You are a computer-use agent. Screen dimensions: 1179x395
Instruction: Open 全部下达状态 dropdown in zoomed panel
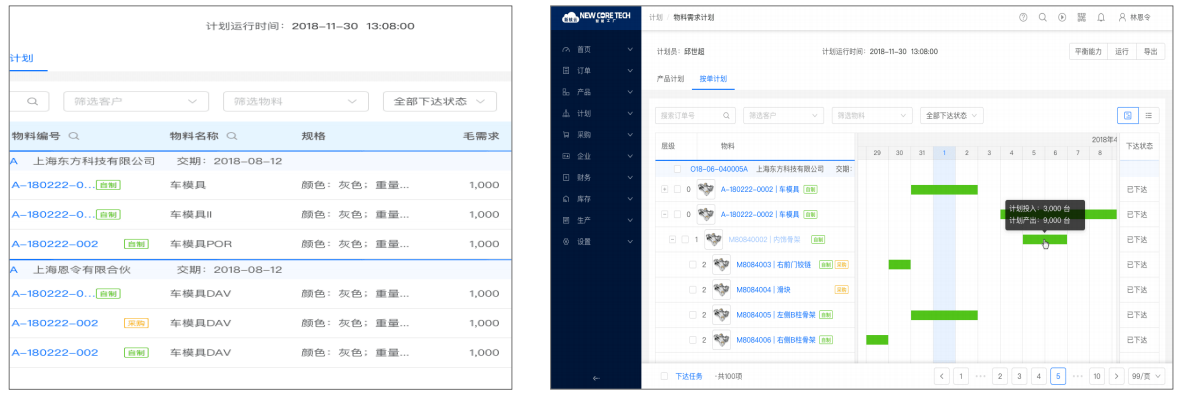coord(439,102)
